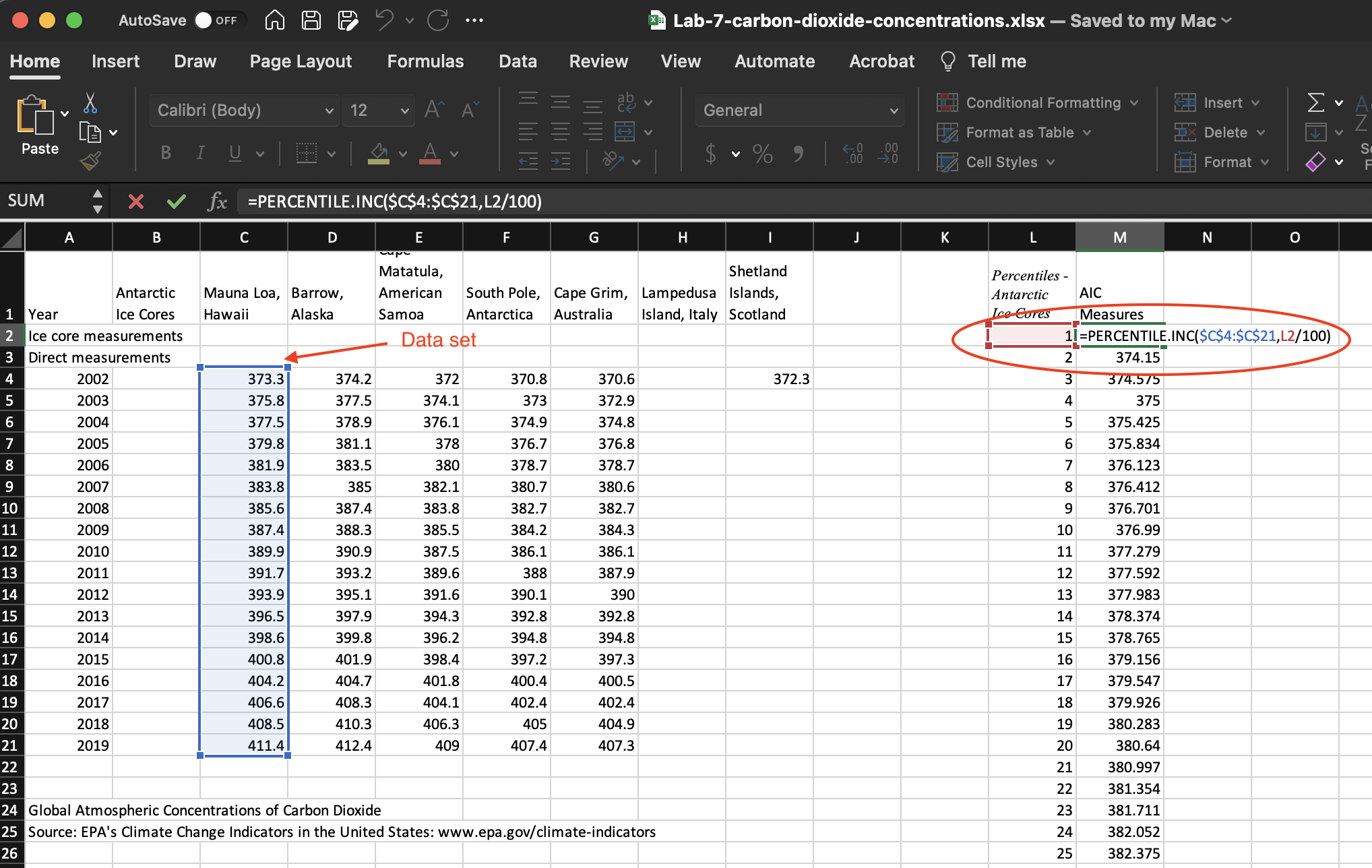Click the Formulas menu tab
The image size is (1372, 868).
[x=423, y=61]
